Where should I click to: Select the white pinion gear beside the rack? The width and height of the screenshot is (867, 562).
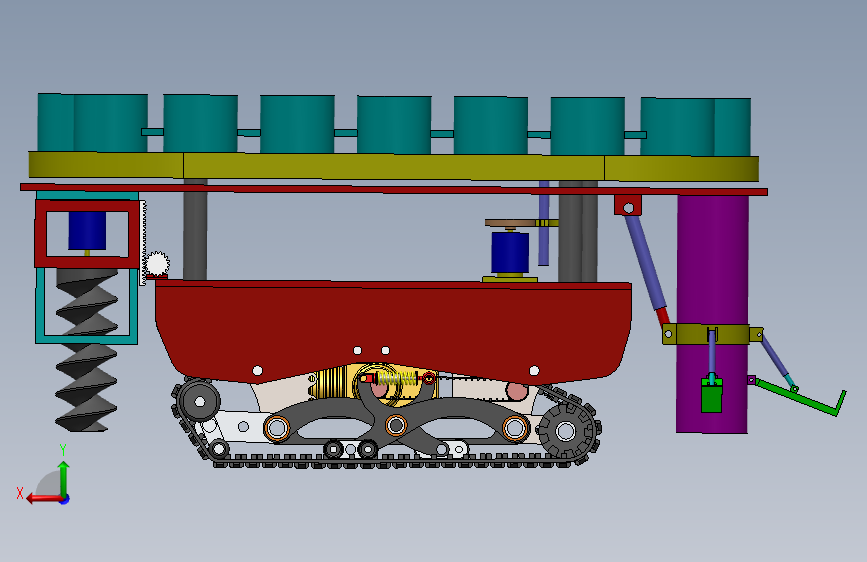157,264
